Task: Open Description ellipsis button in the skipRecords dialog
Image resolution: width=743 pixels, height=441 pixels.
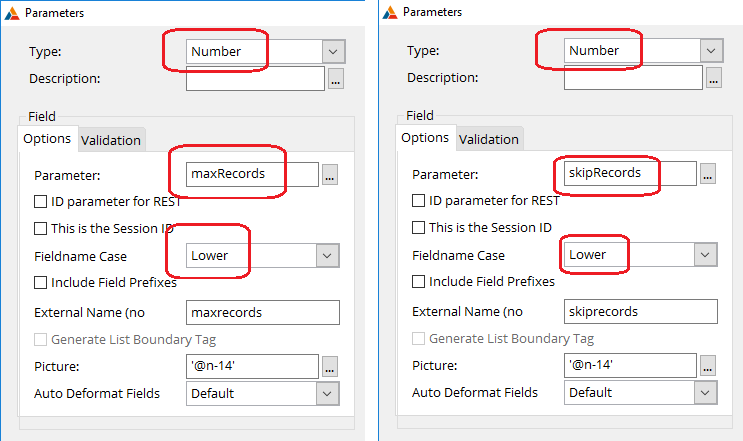Action: click(714, 77)
